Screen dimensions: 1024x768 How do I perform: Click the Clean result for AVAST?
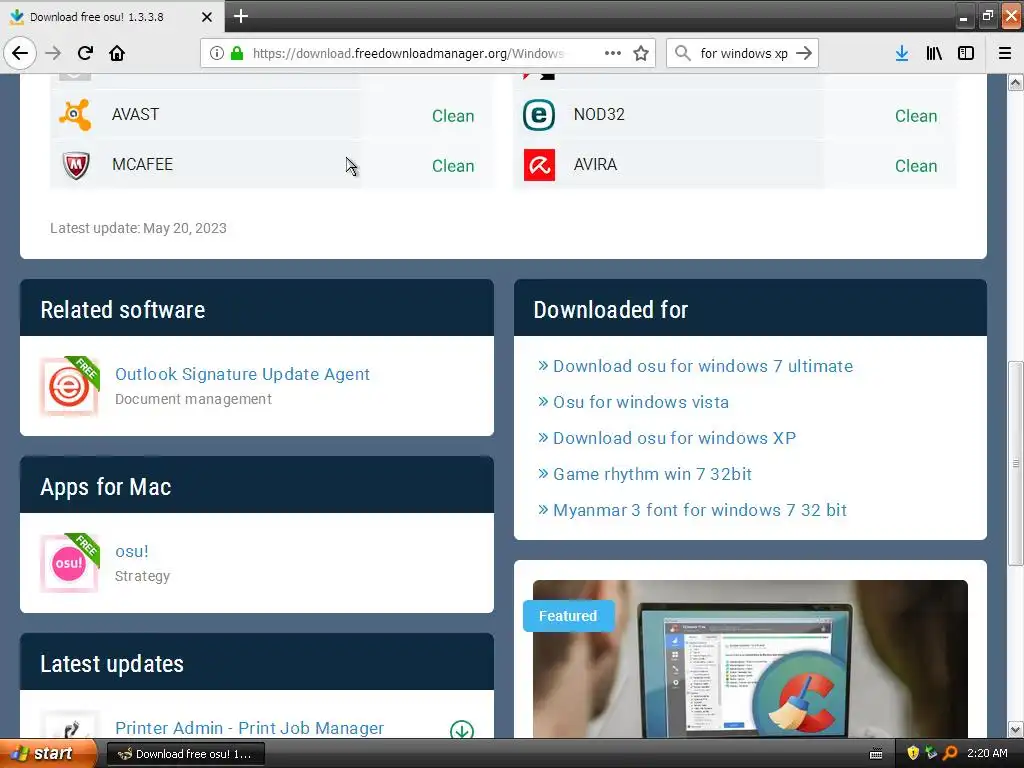(453, 116)
